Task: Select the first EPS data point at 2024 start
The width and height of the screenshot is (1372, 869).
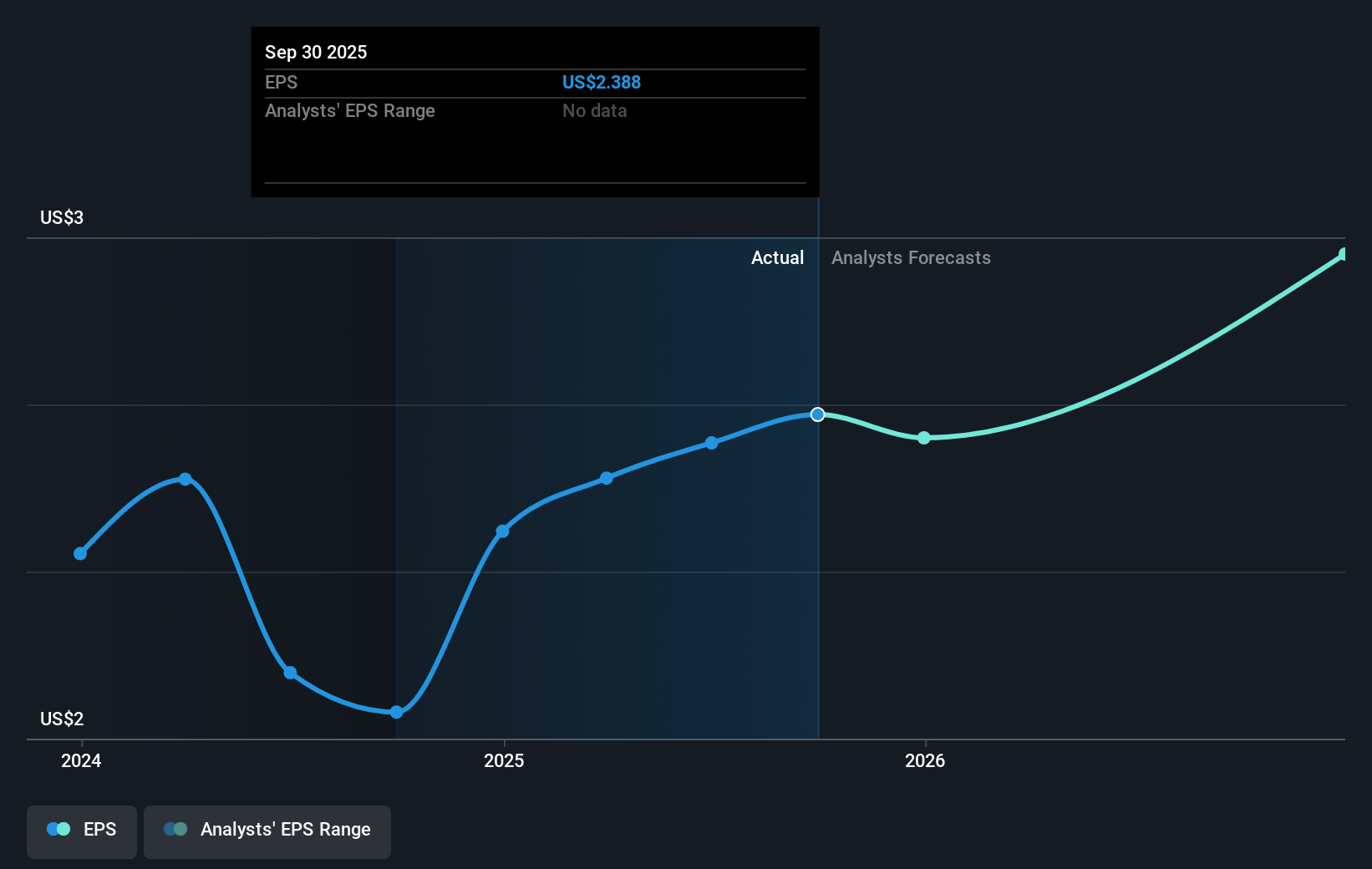Action: [80, 553]
